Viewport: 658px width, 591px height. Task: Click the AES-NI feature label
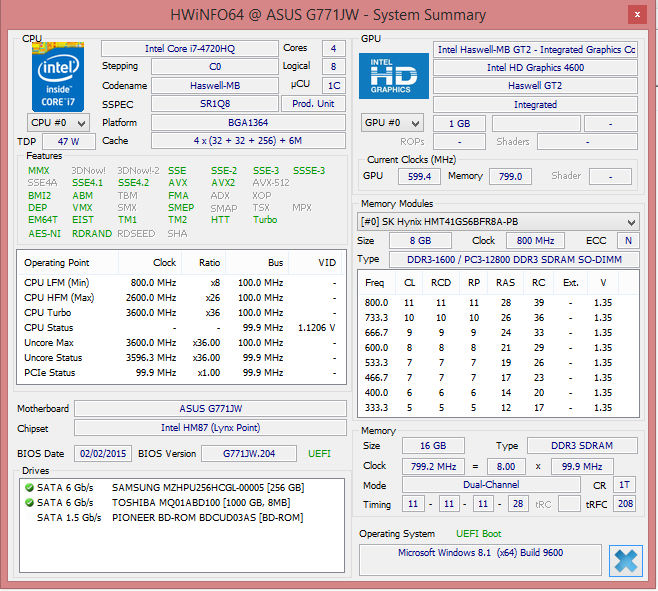click(44, 233)
